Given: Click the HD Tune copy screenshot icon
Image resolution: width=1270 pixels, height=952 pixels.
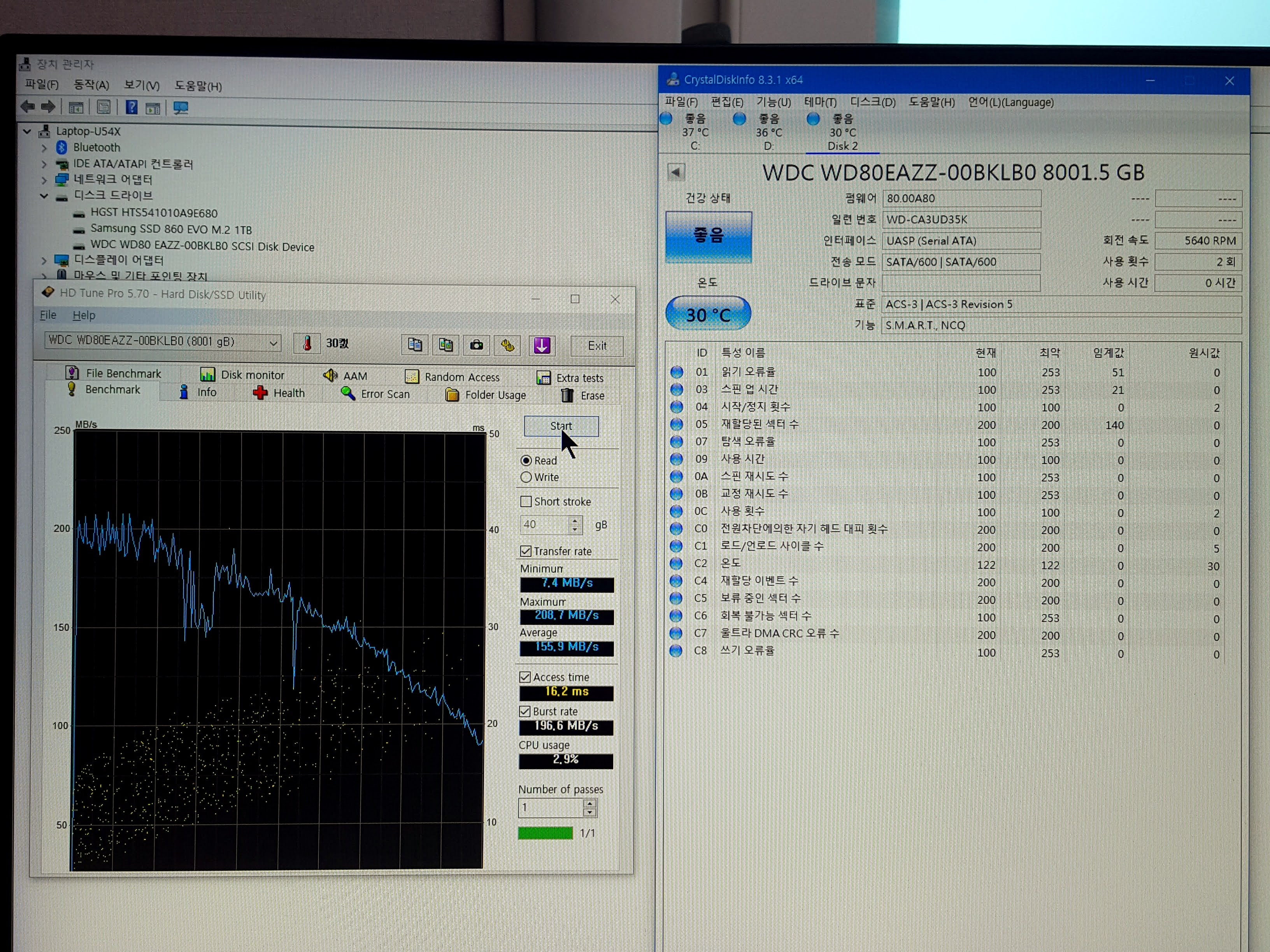Looking at the screenshot, I should [446, 345].
